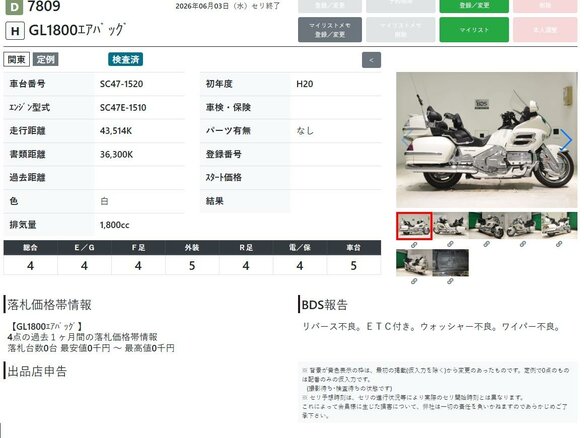Click the top green 登録/変更 button
The height and width of the screenshot is (438, 584).
tap(474, 6)
